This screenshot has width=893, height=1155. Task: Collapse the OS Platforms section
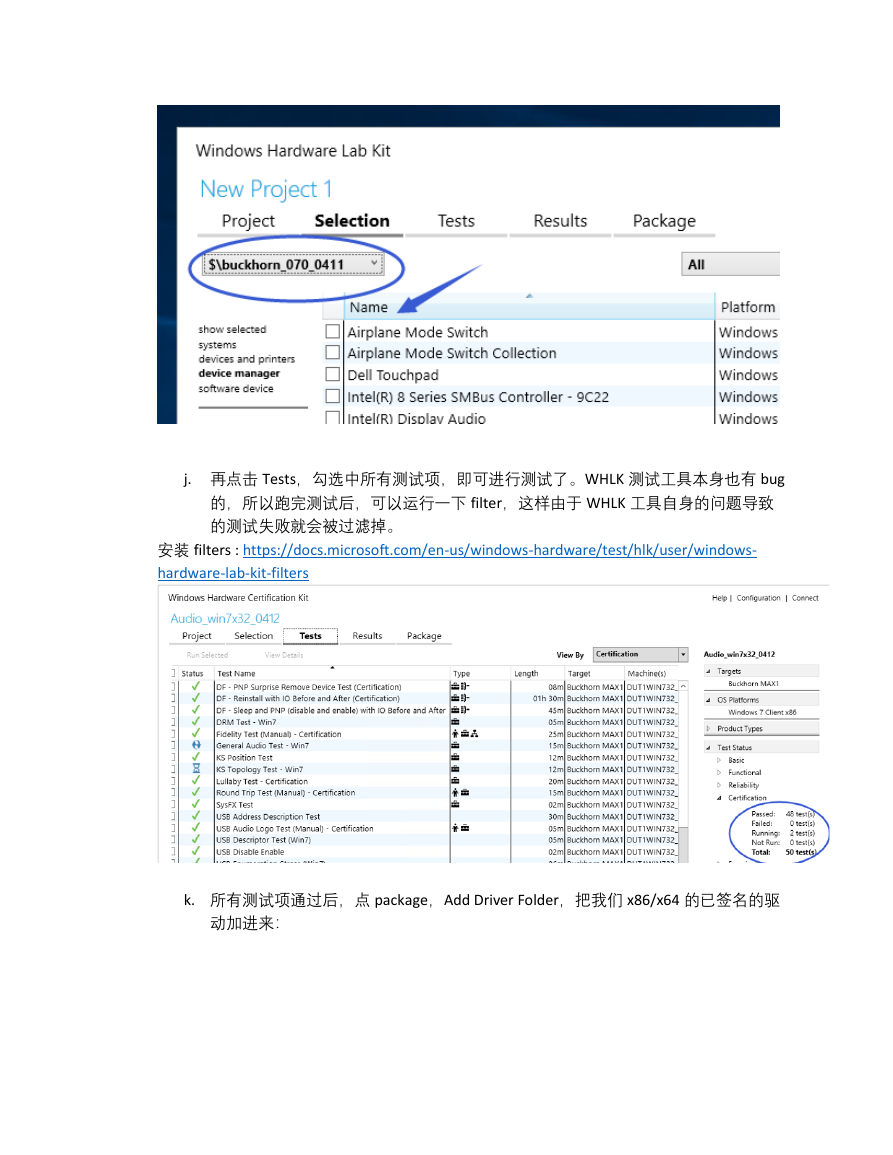pyautogui.click(x=708, y=700)
